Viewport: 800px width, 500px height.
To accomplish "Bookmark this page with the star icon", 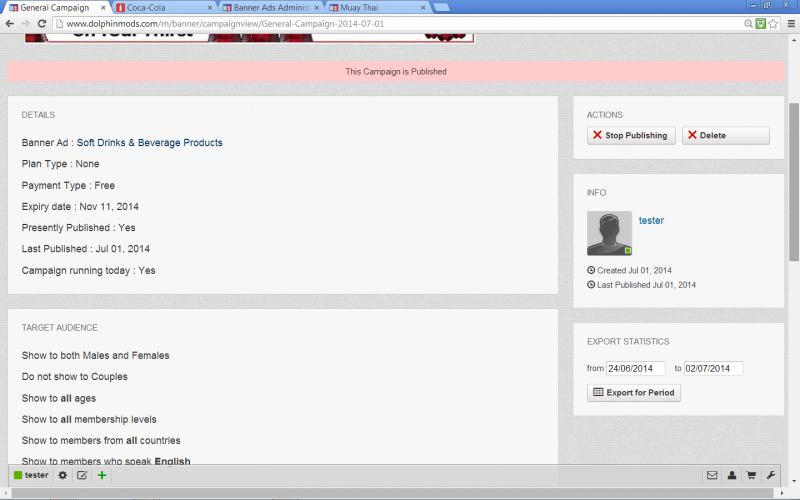I will tap(773, 23).
